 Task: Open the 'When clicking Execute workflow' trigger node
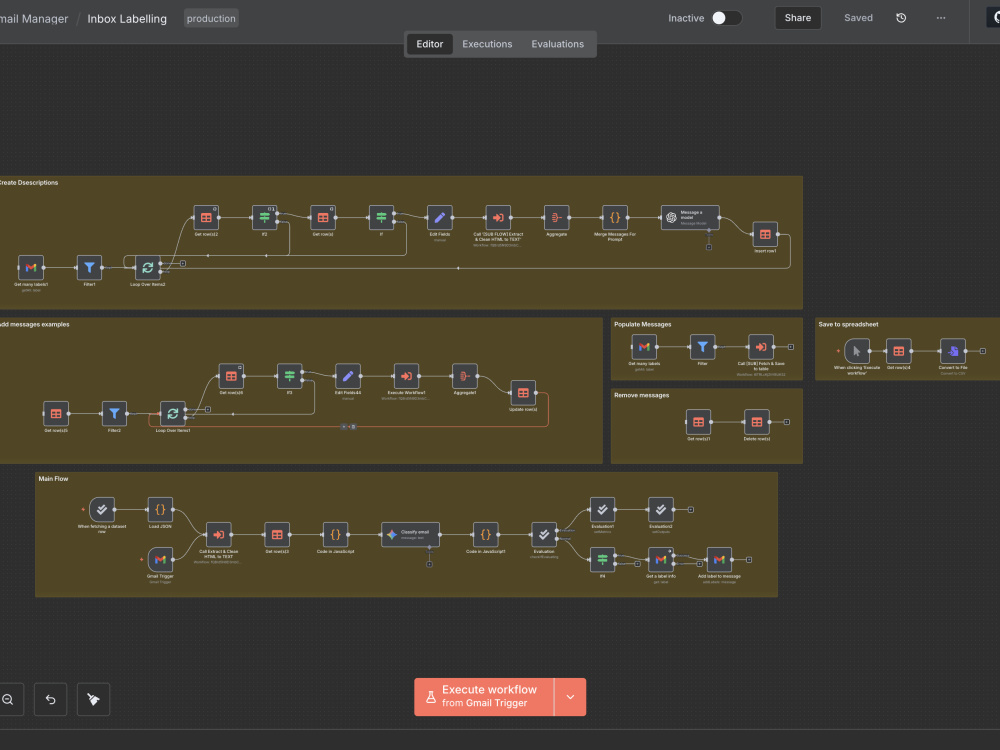pos(857,351)
